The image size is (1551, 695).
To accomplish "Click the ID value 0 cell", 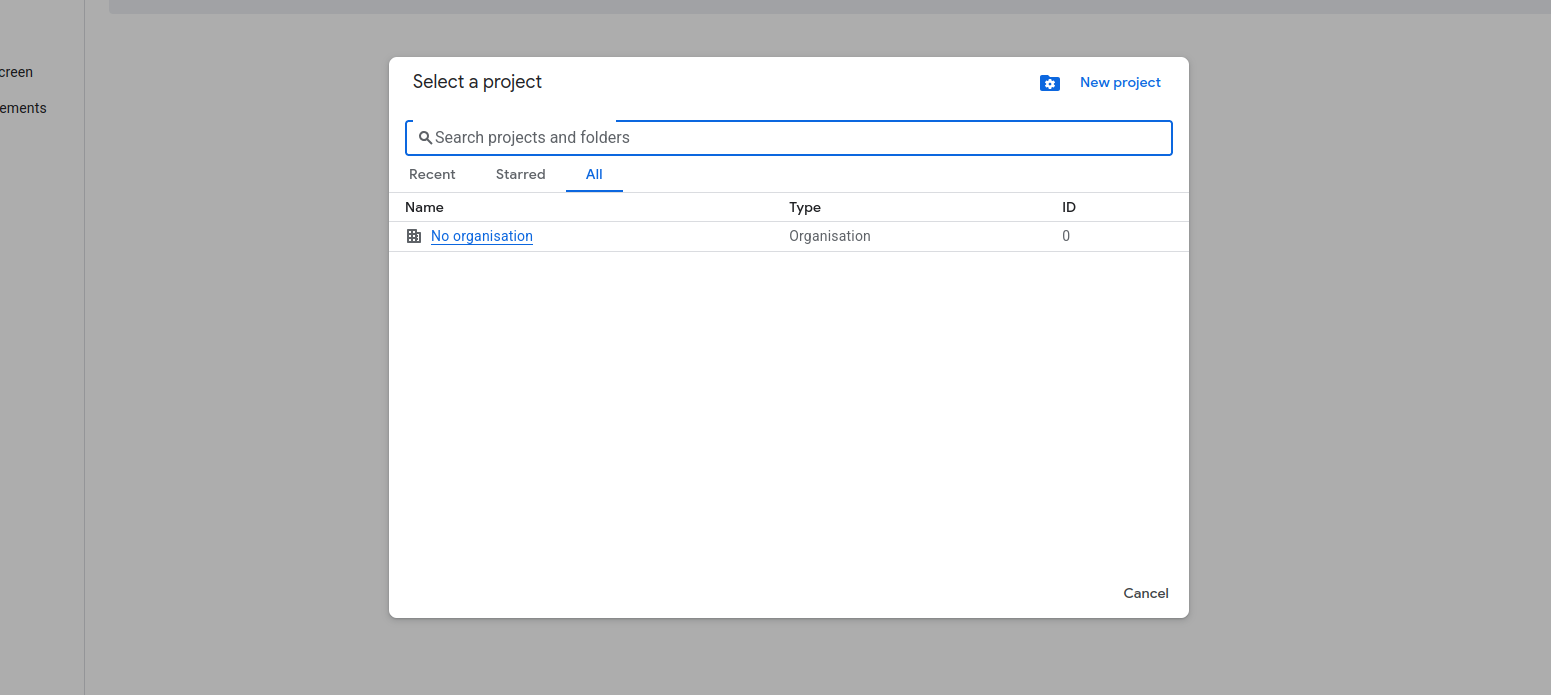I will pyautogui.click(x=1066, y=237).
